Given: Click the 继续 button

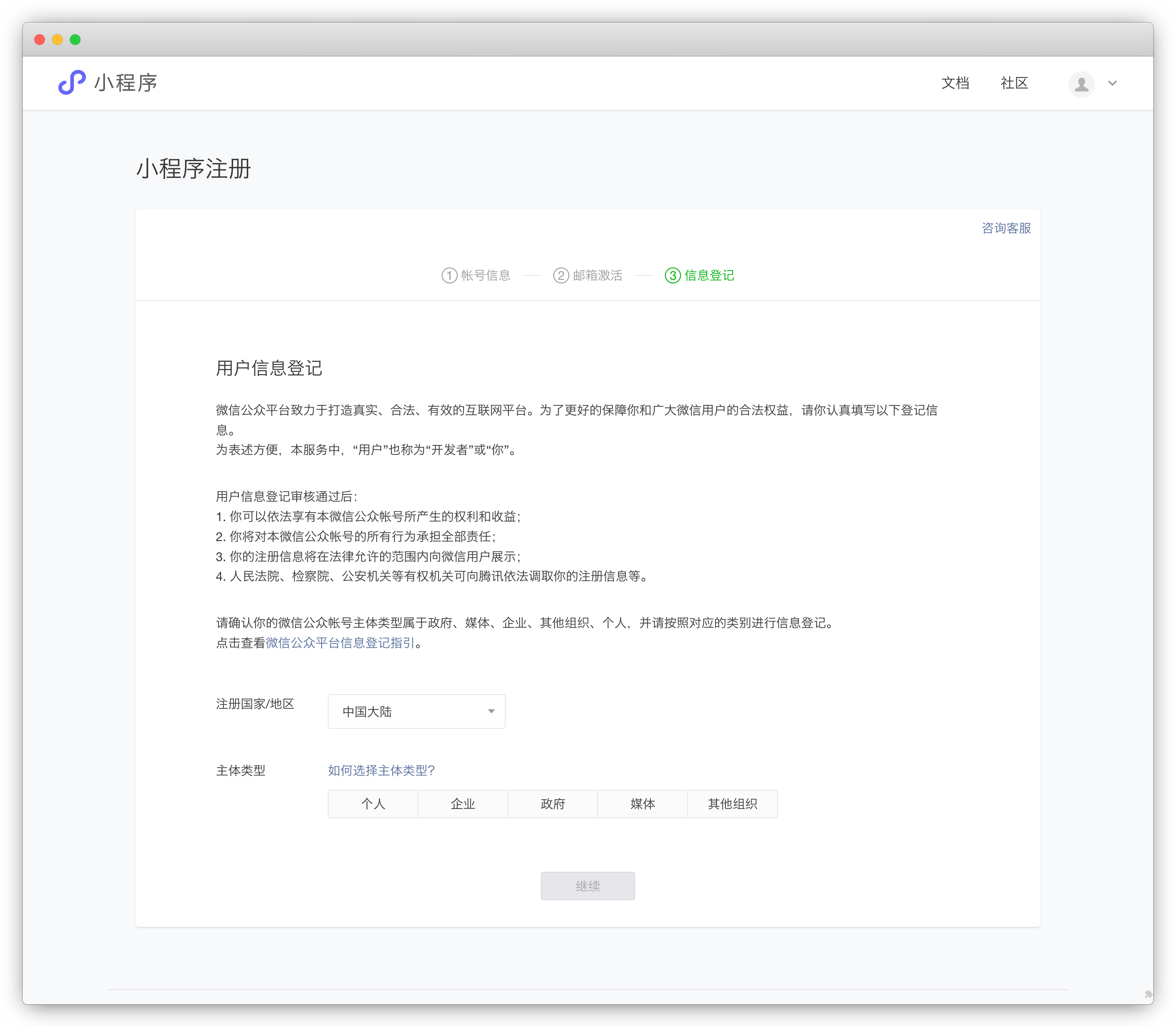Looking at the screenshot, I should (588, 886).
